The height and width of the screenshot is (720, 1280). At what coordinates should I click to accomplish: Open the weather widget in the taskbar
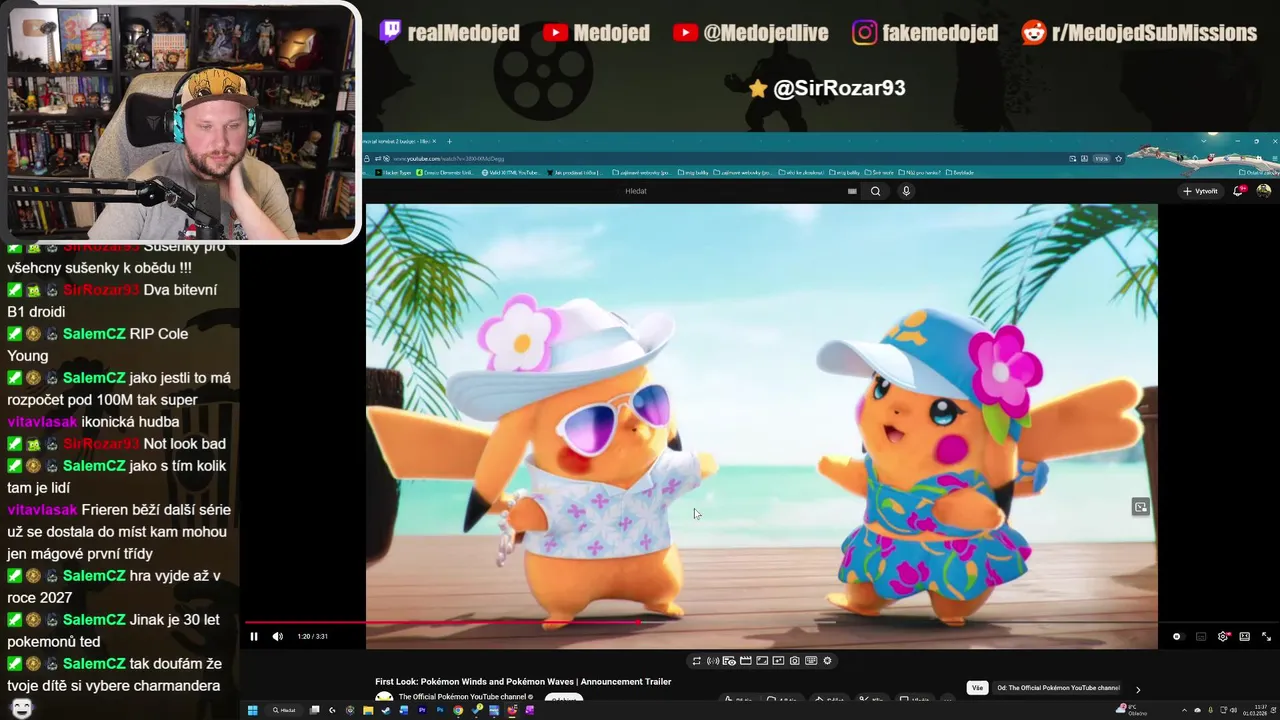[1131, 710]
